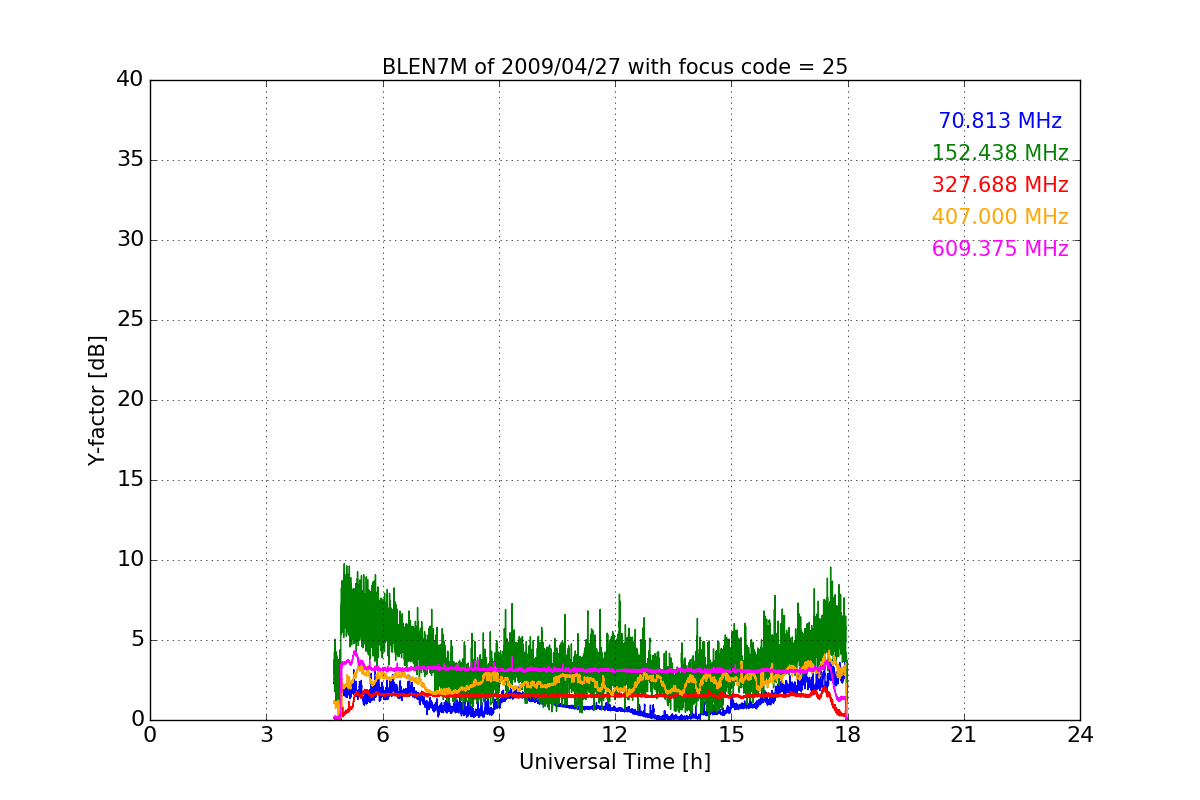Click the x-axis tick label 12
This screenshot has width=1200, height=800.
point(615,735)
